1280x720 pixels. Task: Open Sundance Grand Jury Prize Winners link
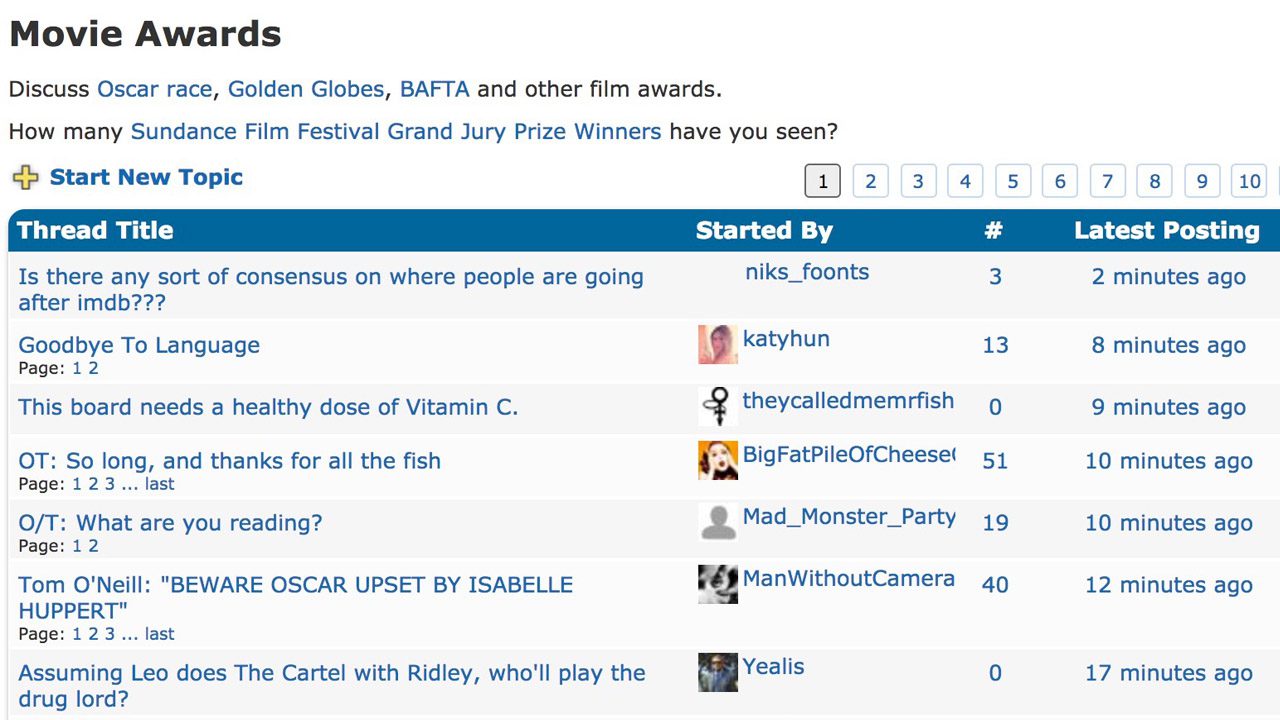[395, 131]
